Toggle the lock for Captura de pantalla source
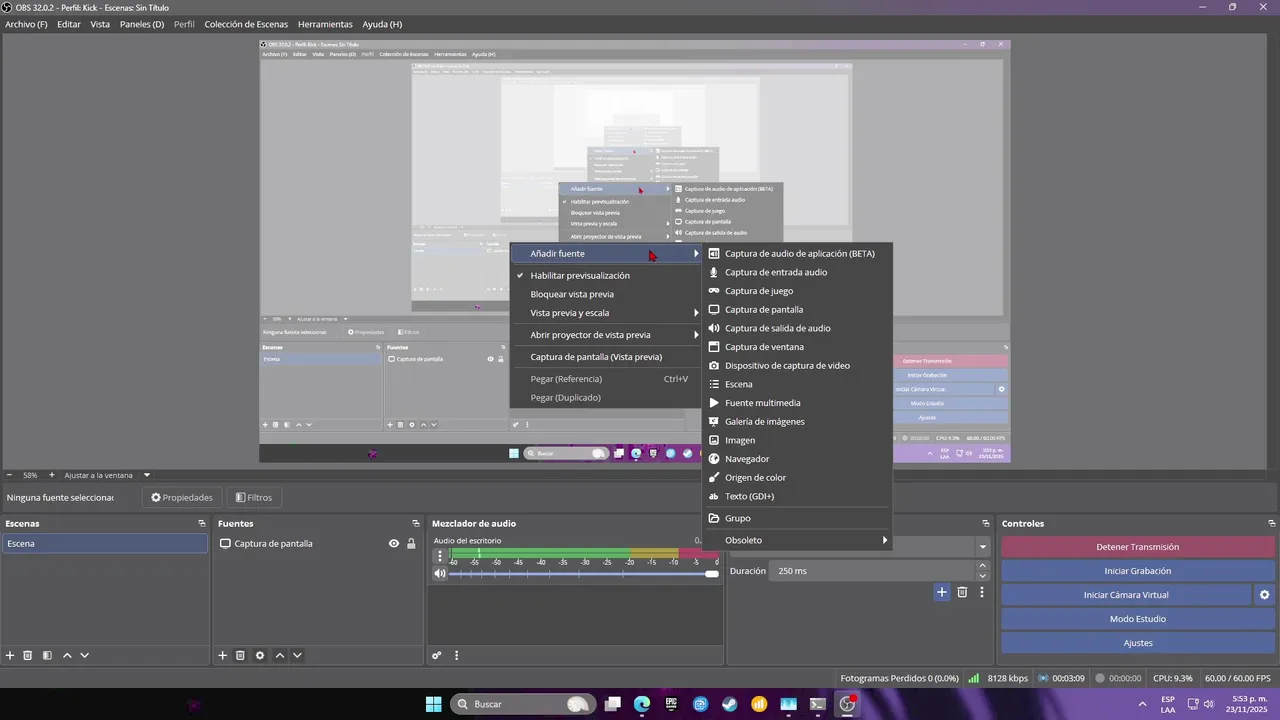 pyautogui.click(x=411, y=544)
